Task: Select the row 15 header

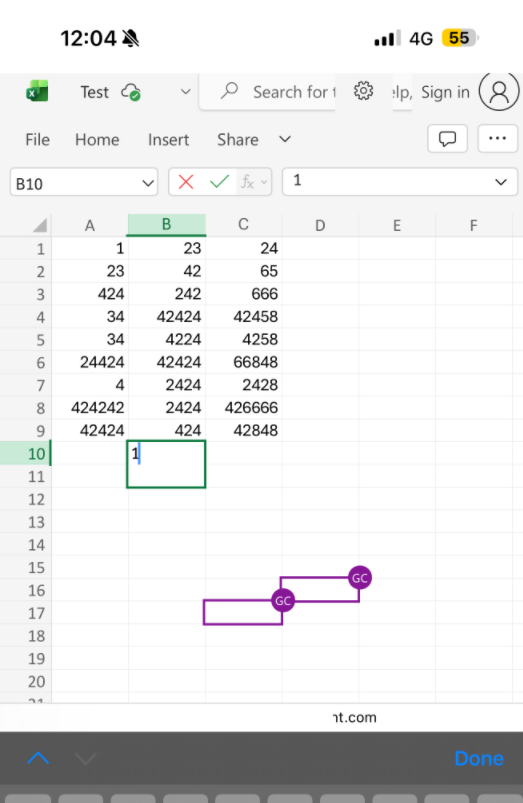Action: pyautogui.click(x=26, y=567)
